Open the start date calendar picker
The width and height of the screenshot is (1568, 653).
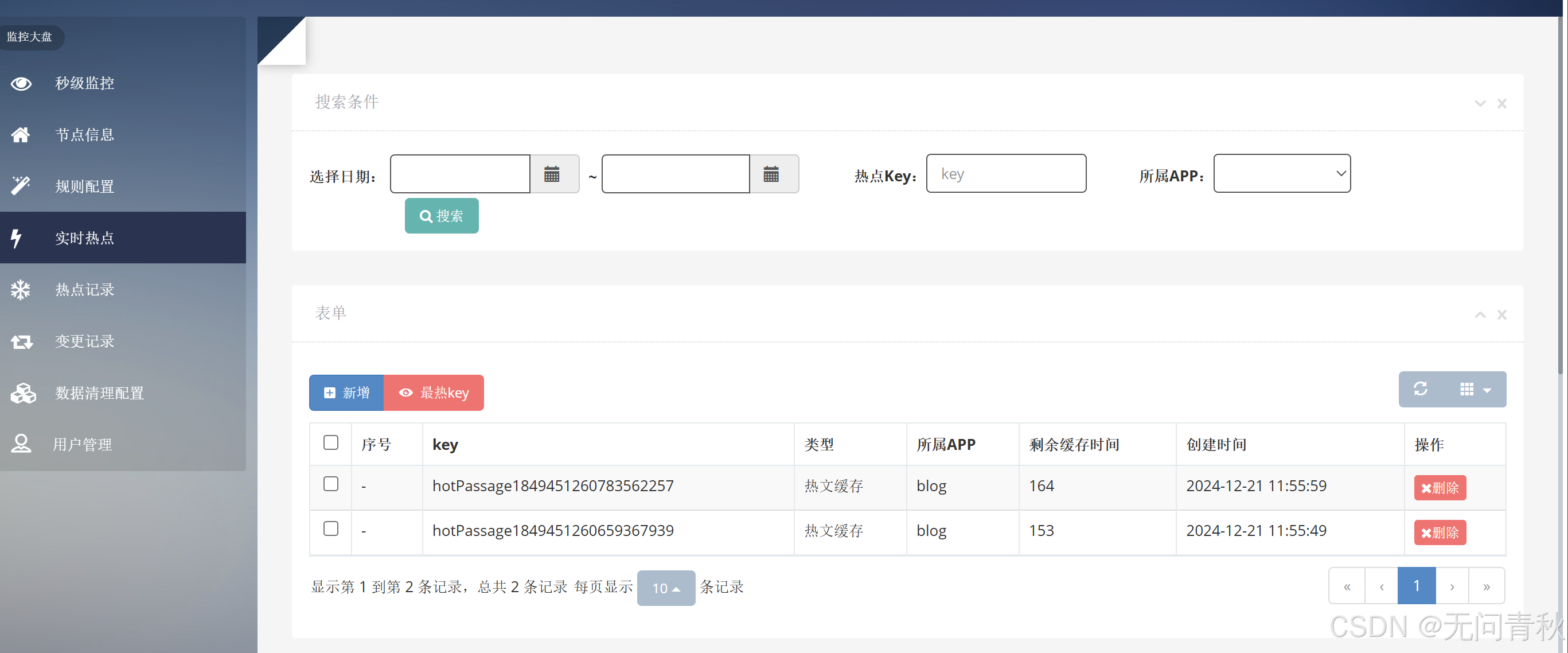coord(553,175)
